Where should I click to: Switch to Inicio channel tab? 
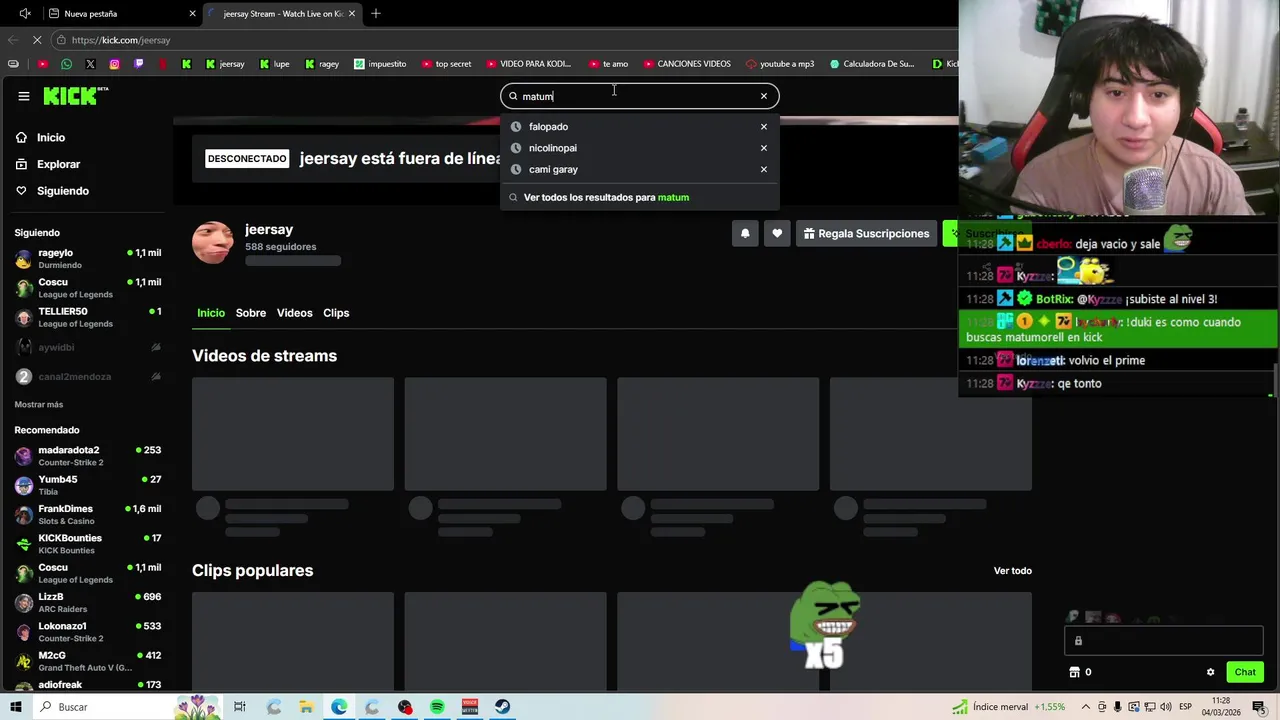(x=211, y=313)
